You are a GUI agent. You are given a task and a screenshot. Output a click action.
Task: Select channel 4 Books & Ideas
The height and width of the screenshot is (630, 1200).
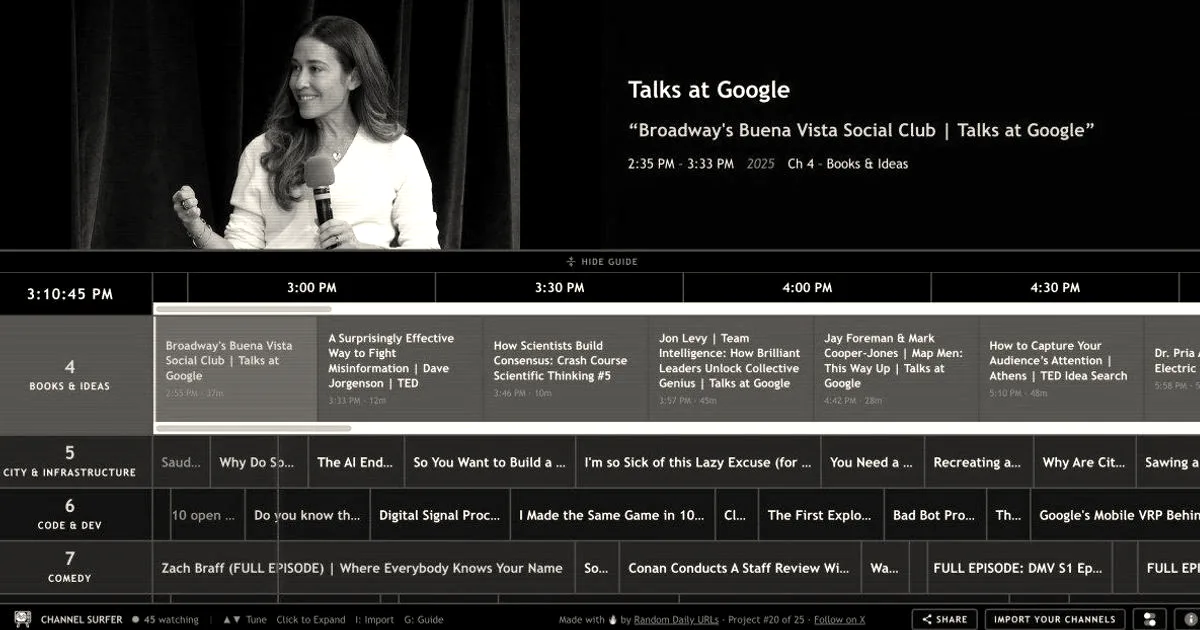76,375
